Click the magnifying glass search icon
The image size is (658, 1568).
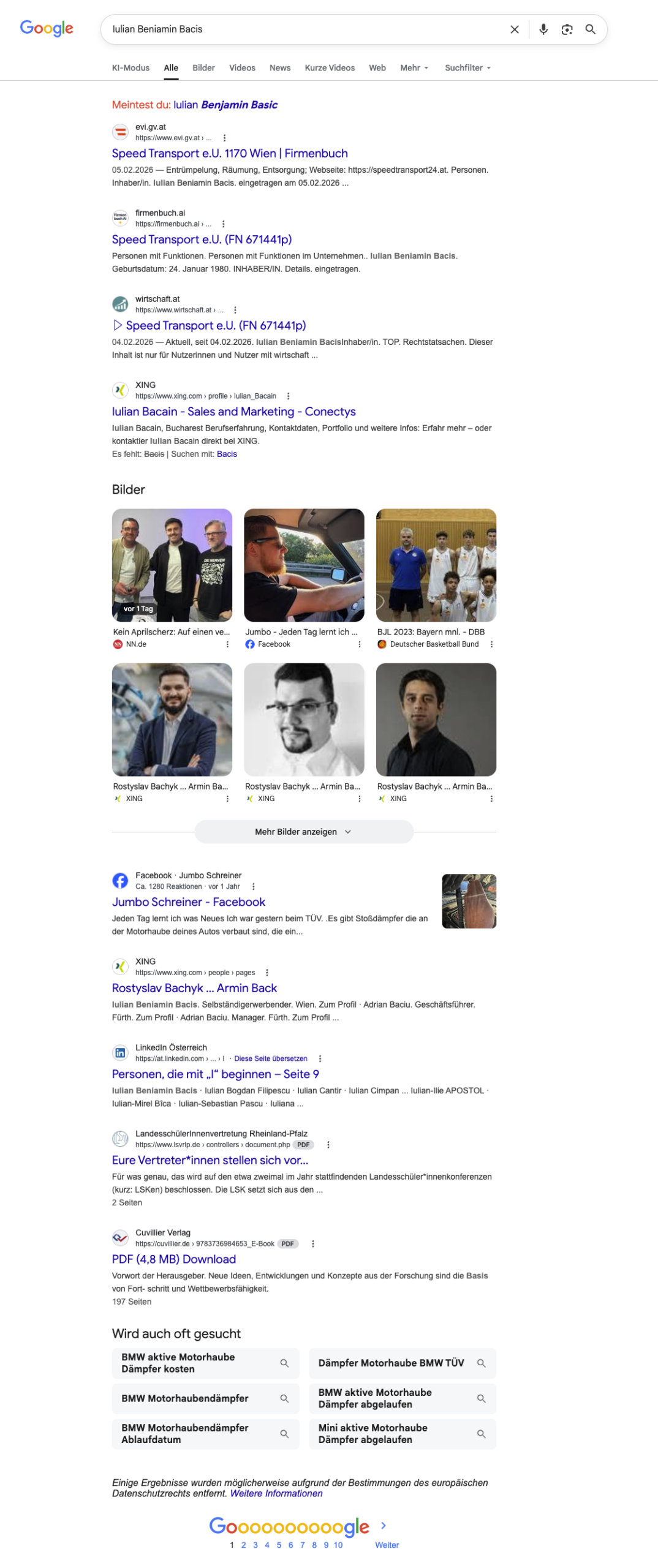pos(590,29)
